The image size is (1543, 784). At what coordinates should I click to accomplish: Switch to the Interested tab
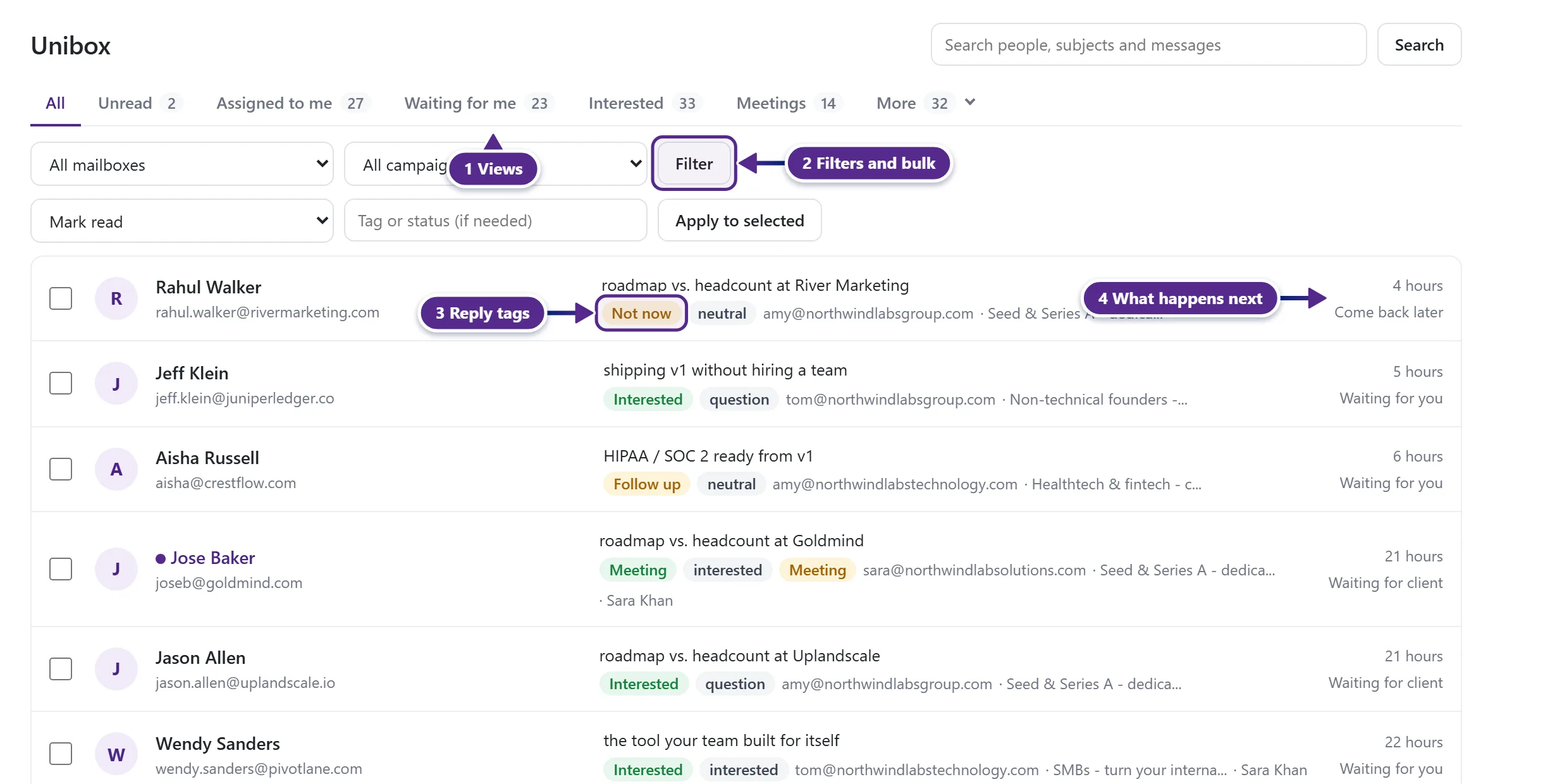tap(646, 103)
